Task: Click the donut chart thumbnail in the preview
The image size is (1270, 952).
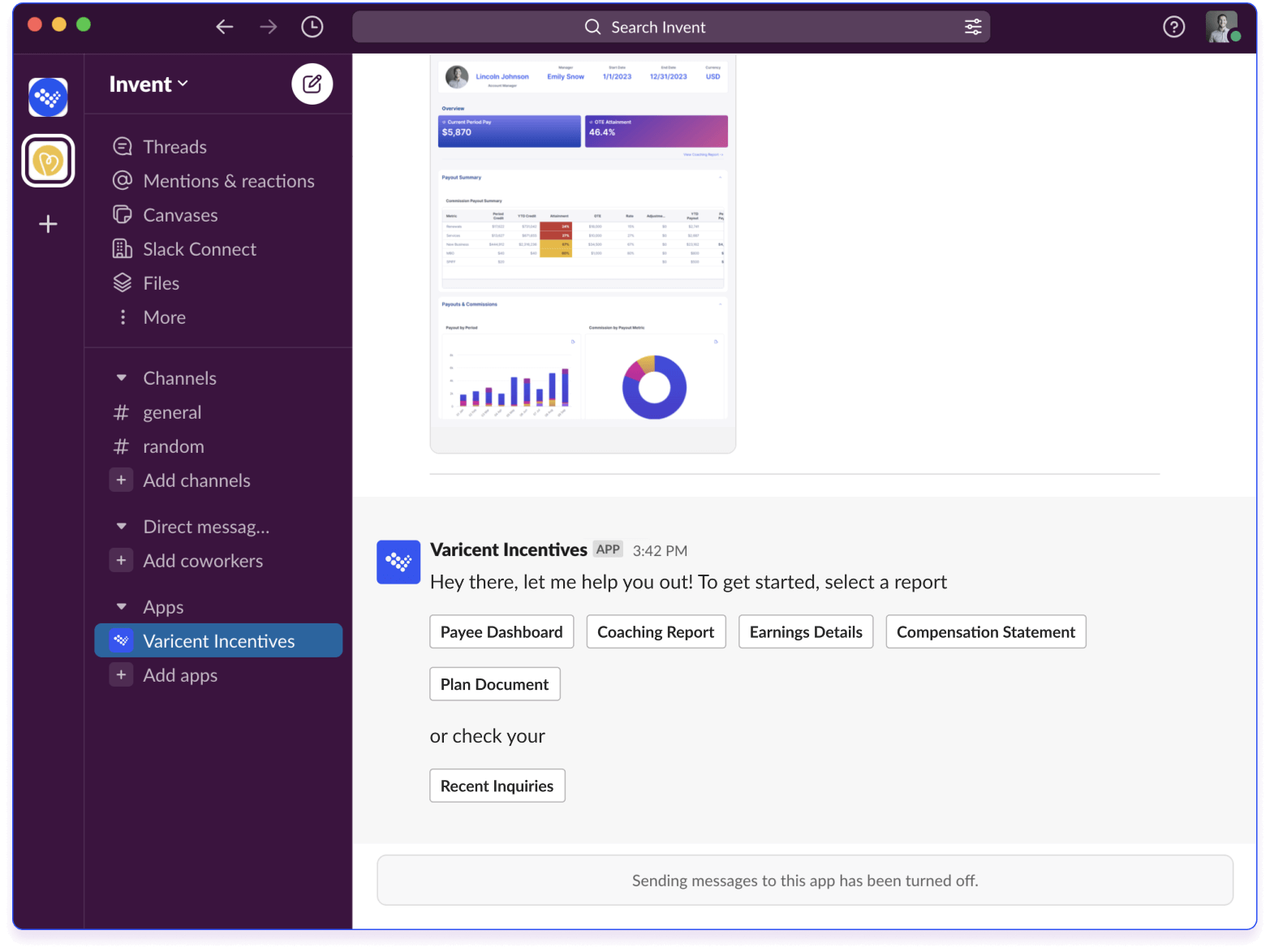Action: [655, 386]
